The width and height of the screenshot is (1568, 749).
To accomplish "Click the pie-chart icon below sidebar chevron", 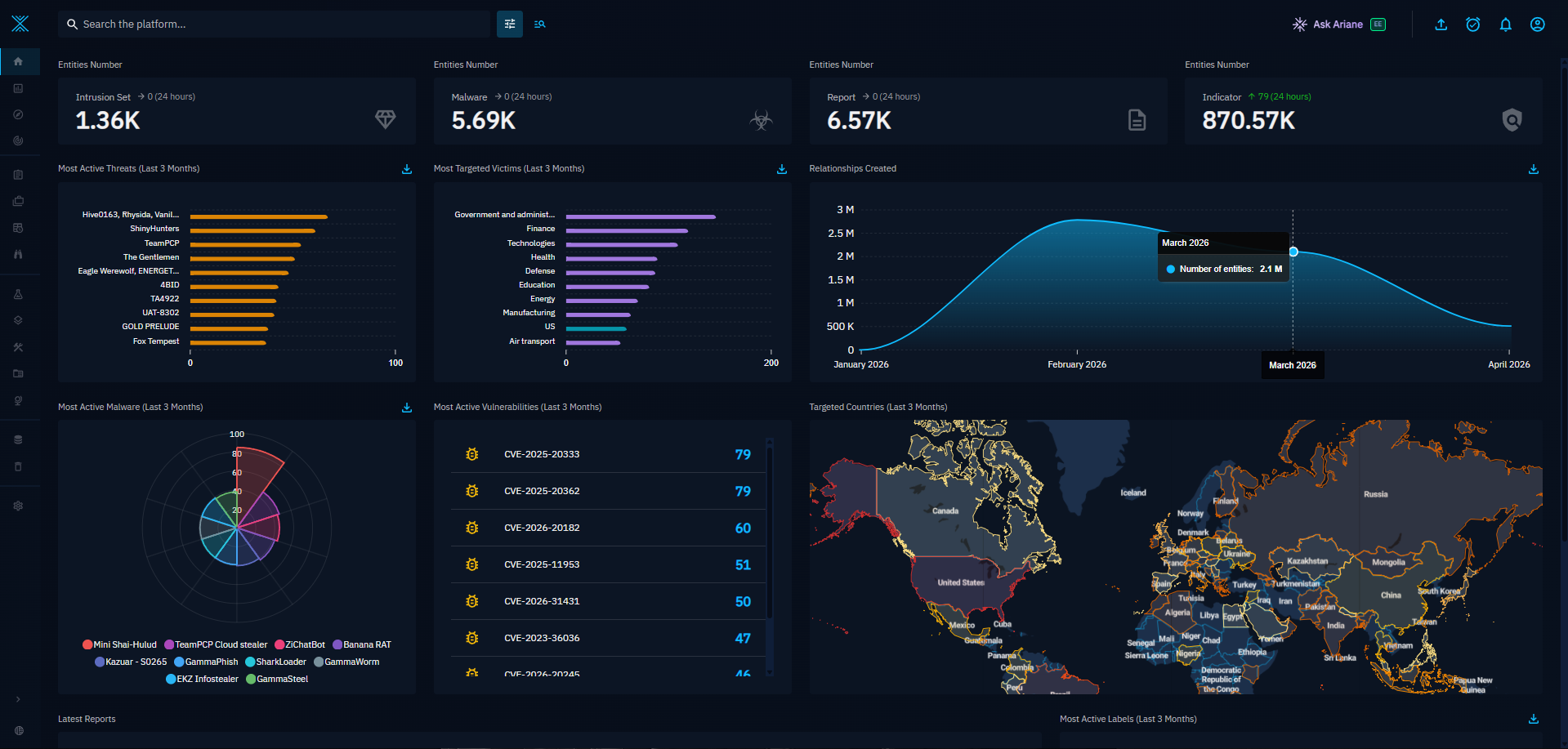I will pyautogui.click(x=18, y=730).
